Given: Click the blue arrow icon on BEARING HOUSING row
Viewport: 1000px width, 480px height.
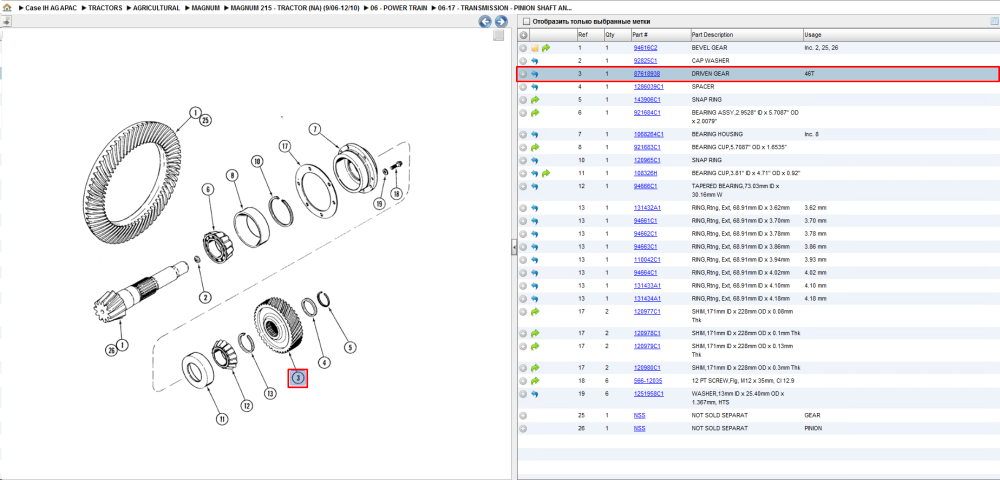Looking at the screenshot, I should [x=535, y=135].
